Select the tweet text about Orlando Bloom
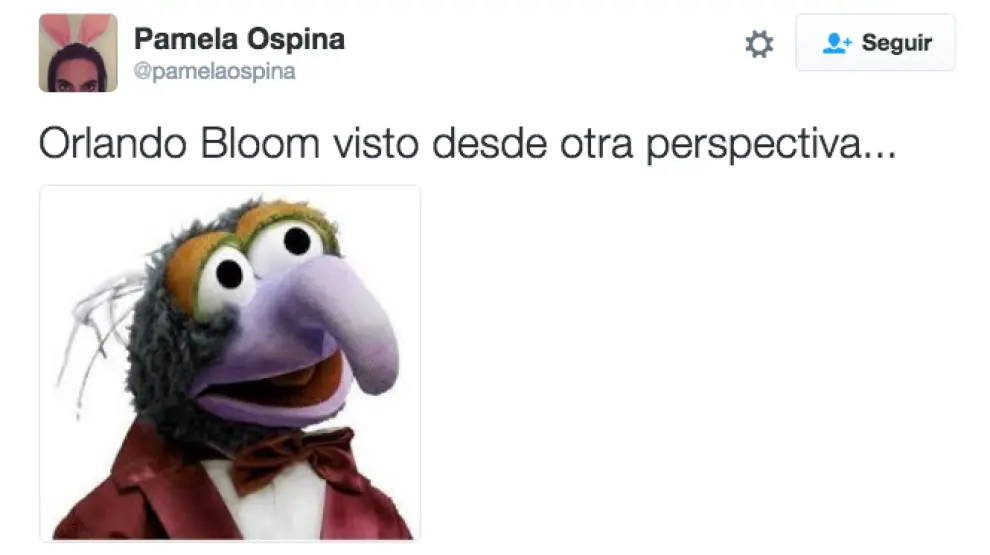 (467, 144)
